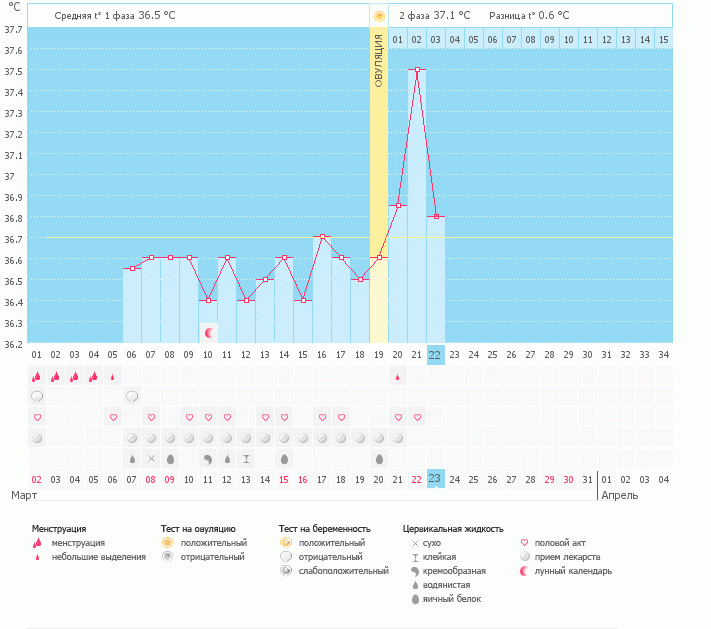Click phase 2 day 01 header cell
Image resolution: width=711 pixels, height=629 pixels.
397,39
